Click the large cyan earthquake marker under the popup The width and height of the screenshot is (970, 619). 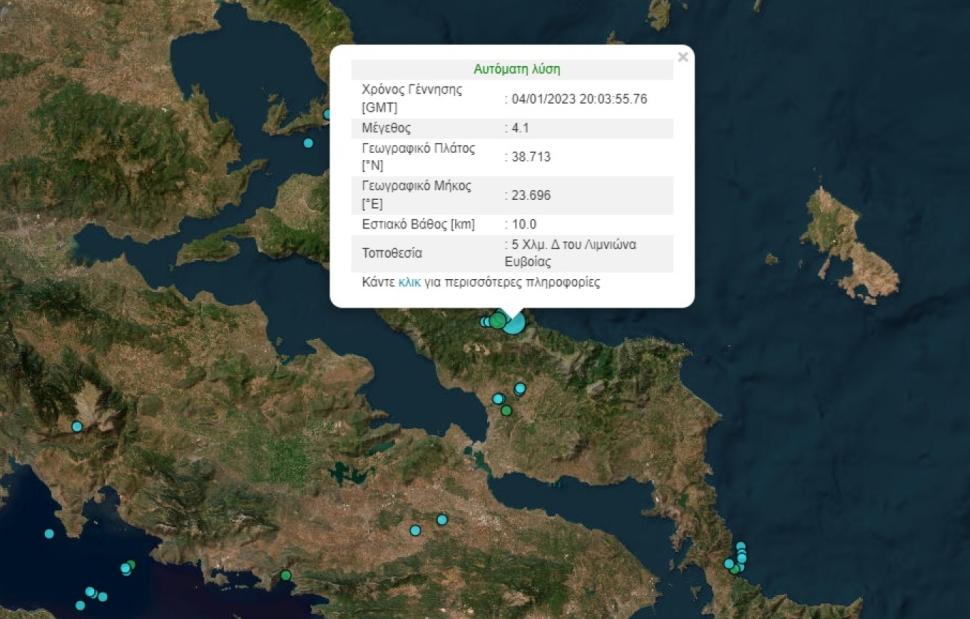514,322
